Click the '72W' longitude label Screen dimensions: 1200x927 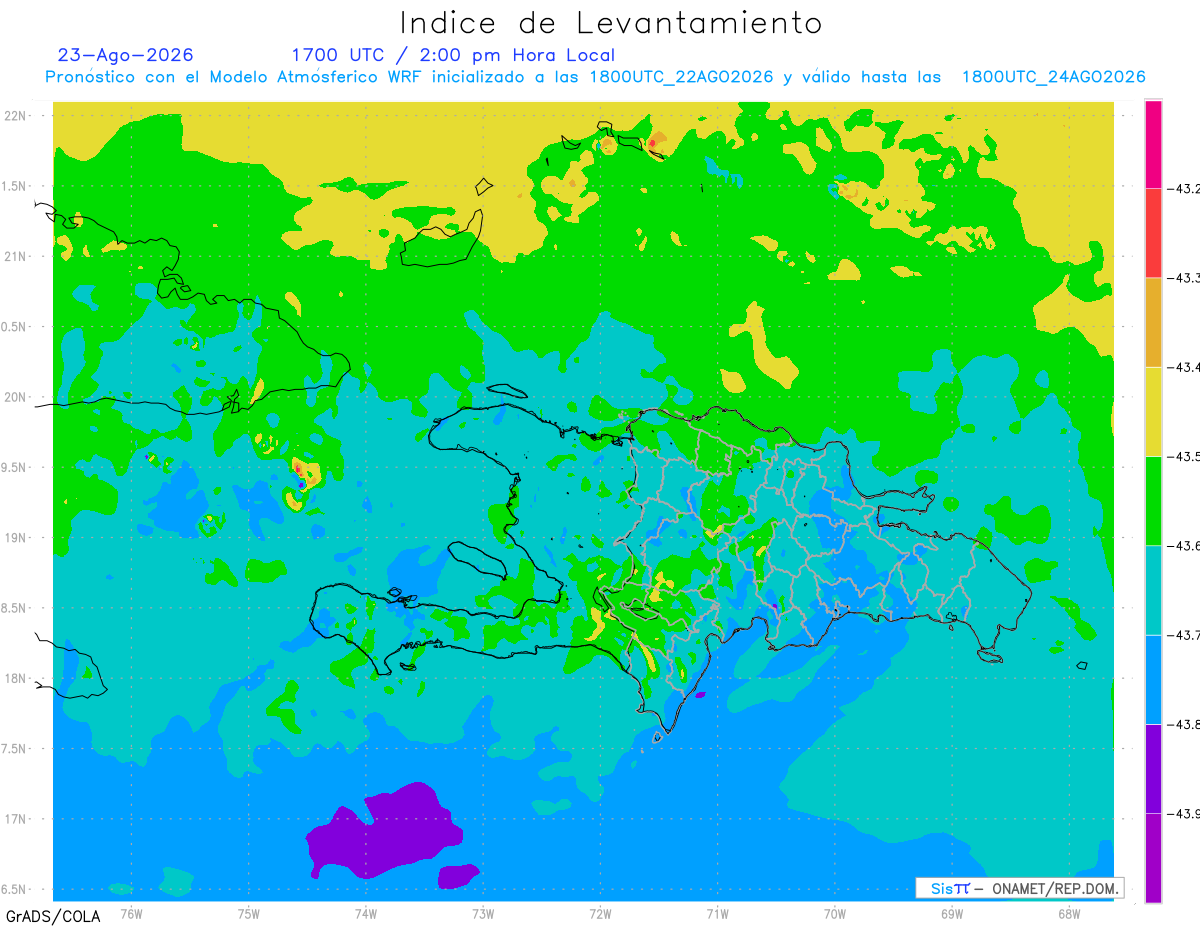[600, 913]
